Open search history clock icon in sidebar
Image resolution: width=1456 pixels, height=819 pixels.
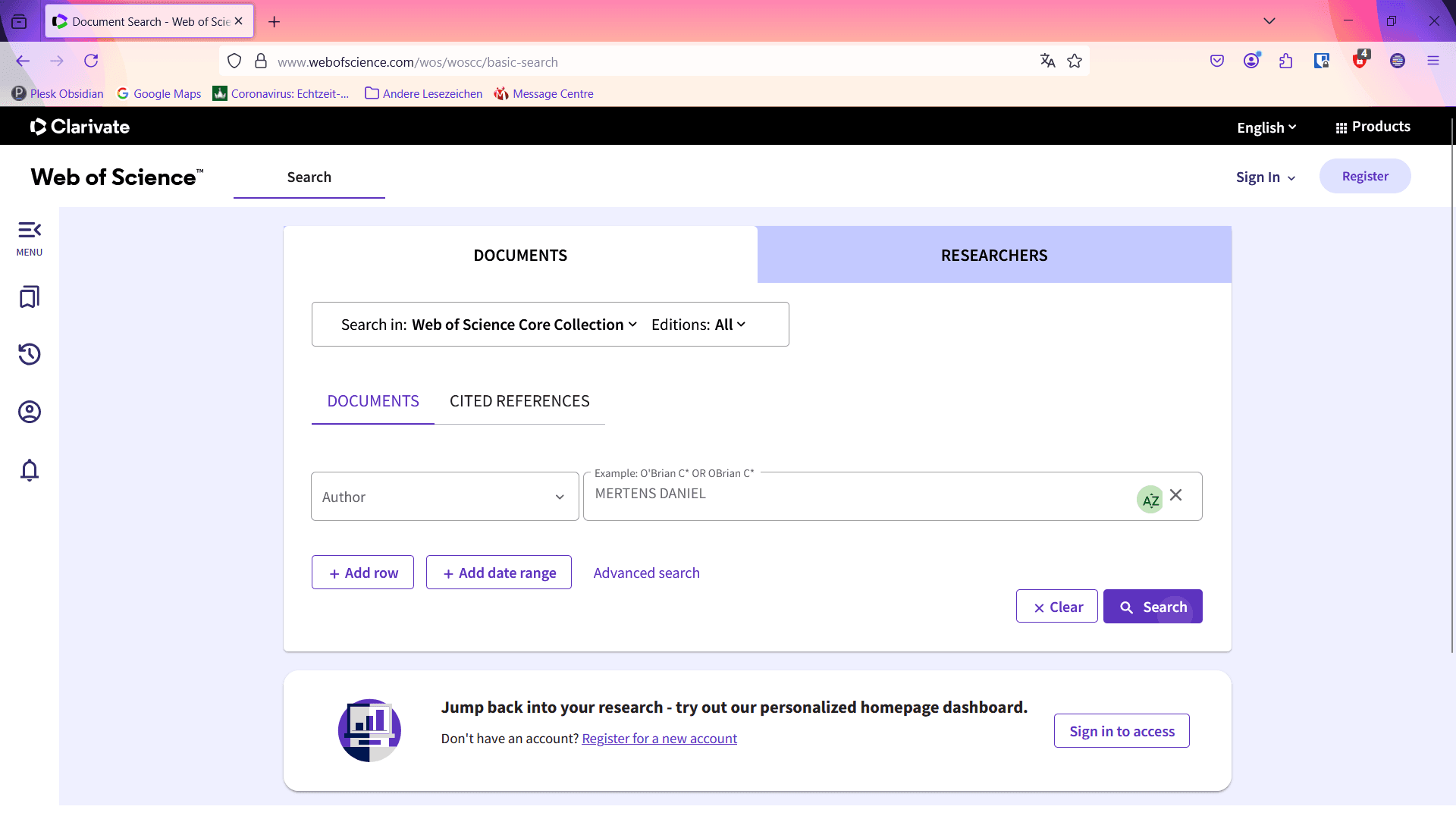coord(30,354)
